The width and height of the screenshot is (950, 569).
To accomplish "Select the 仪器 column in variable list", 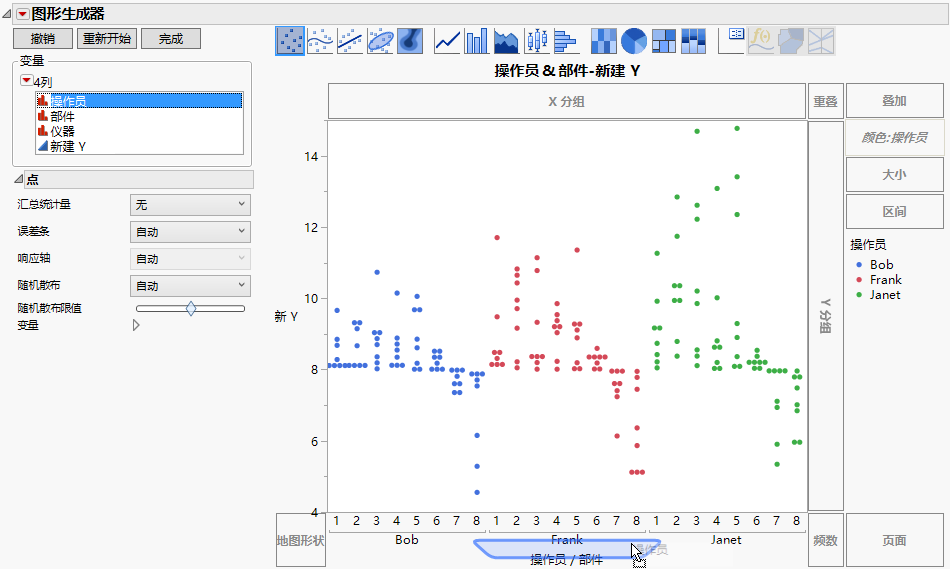I will (139, 131).
